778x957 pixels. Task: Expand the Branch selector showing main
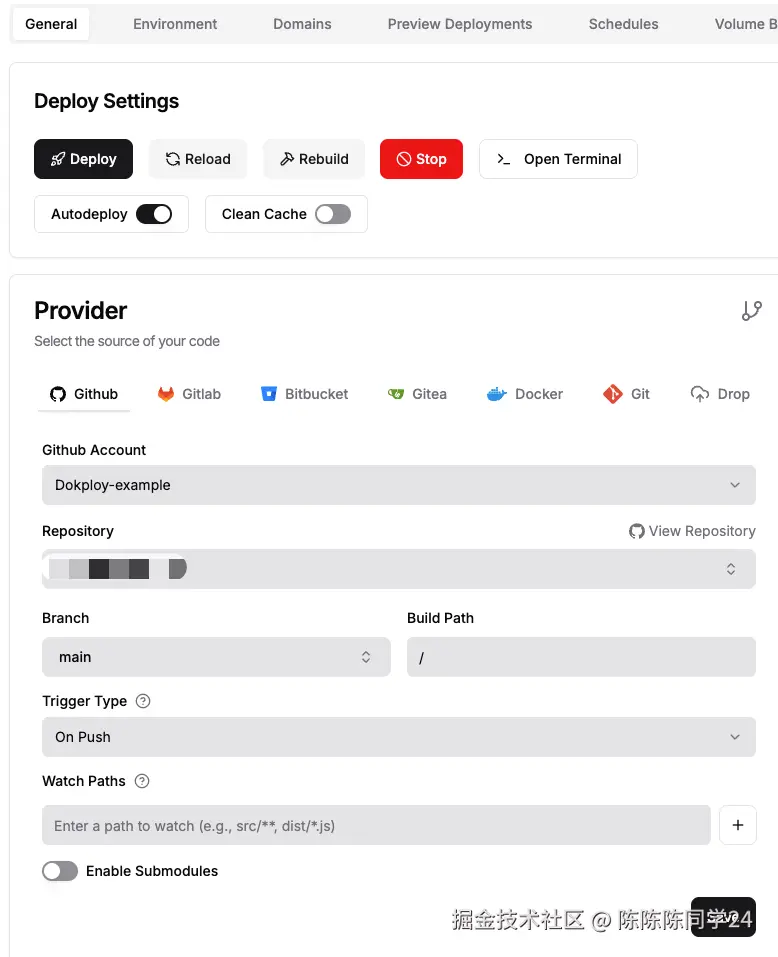216,657
